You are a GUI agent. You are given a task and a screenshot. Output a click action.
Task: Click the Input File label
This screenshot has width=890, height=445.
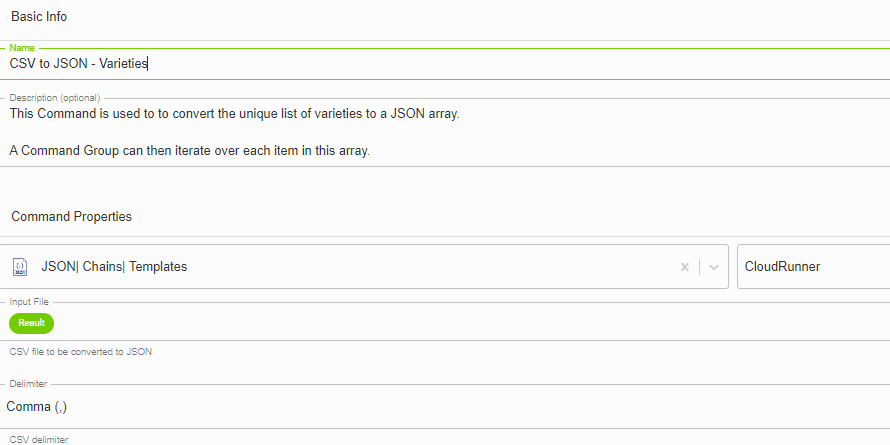tap(30, 302)
